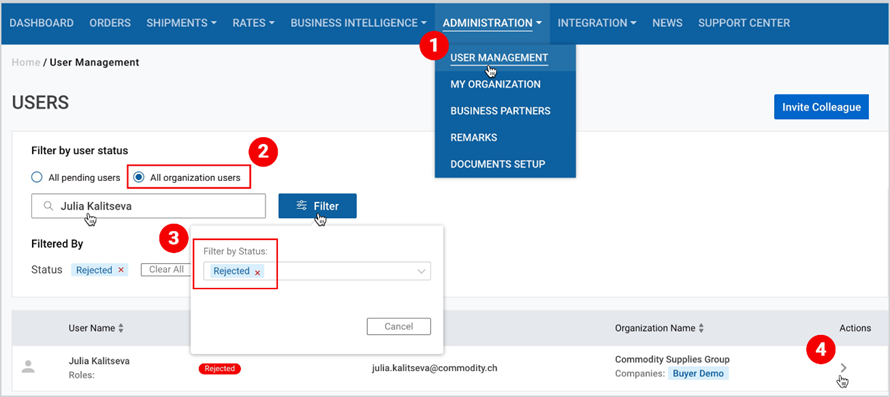The height and width of the screenshot is (397, 890).
Task: Click the red Rejected status badge
Action: (x=220, y=369)
